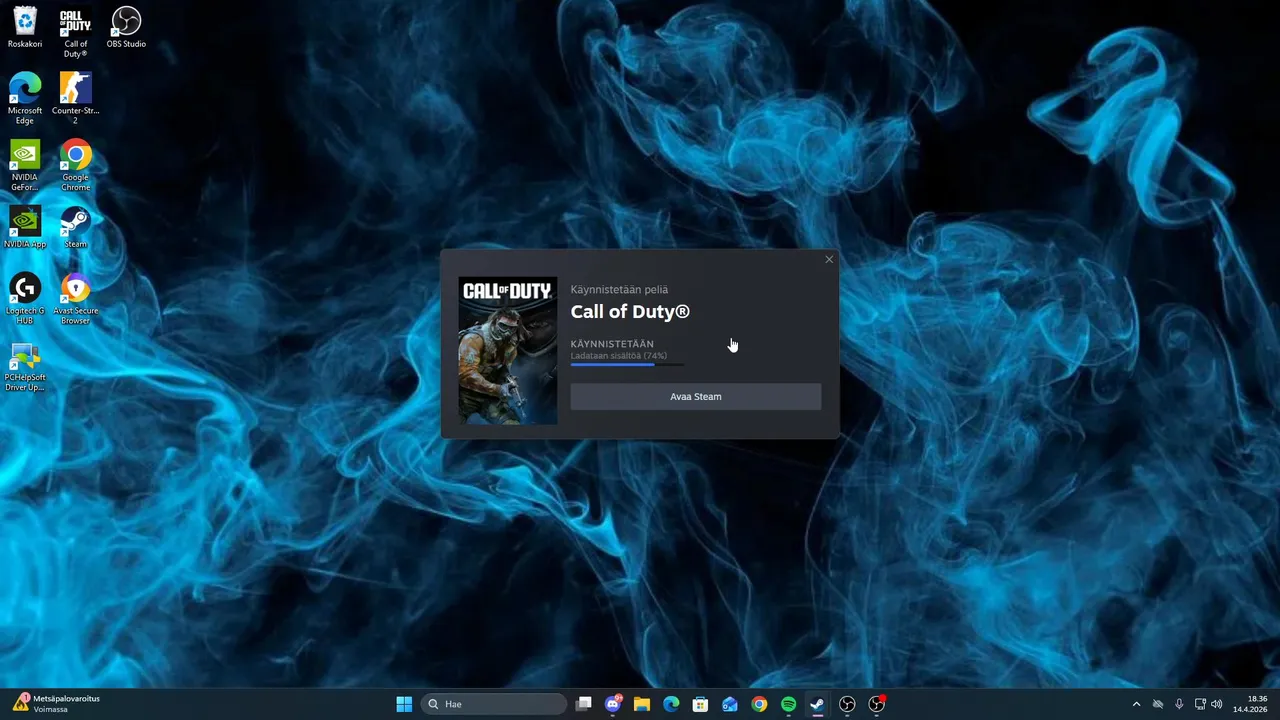Select the OBS Studio desktop shortcut
This screenshot has width=1280, height=720.
click(x=126, y=28)
